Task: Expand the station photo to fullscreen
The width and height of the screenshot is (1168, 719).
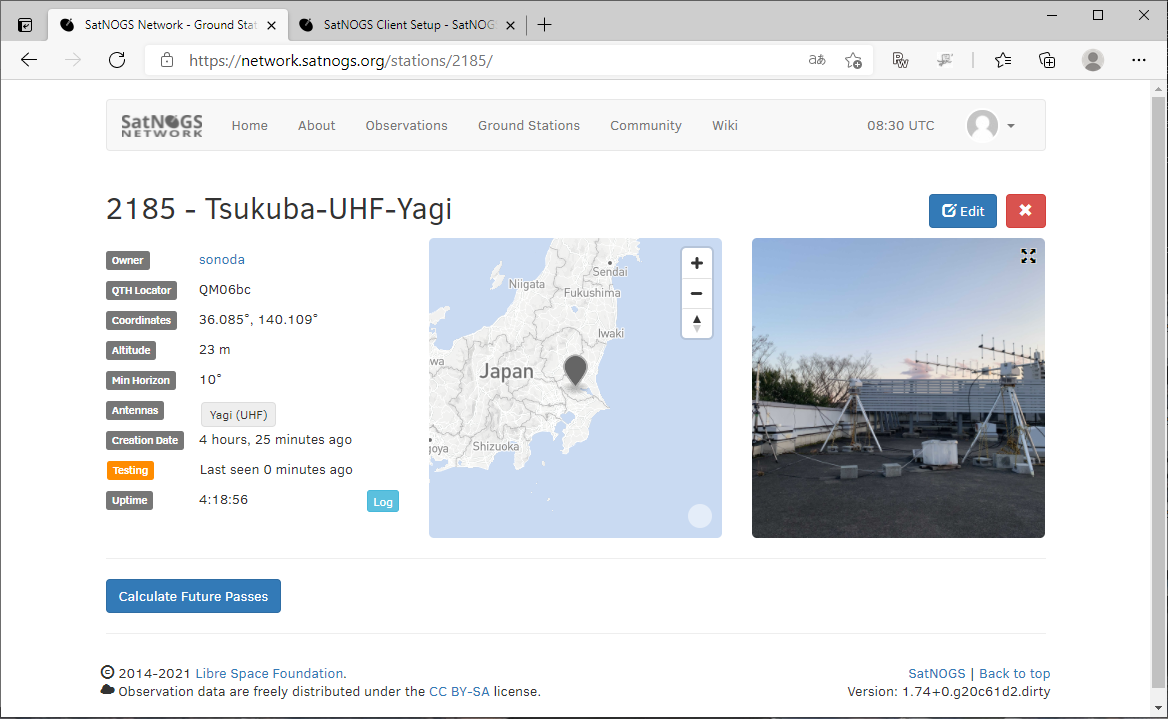Action: point(1028,256)
